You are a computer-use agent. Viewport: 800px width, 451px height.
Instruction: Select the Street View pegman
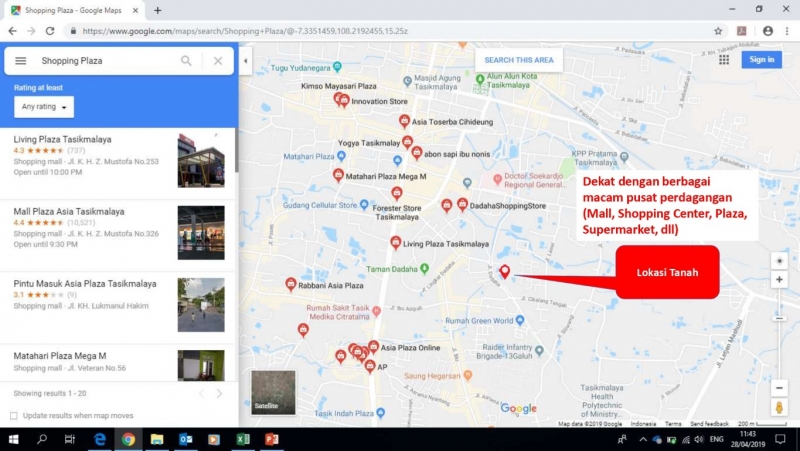coord(779,408)
